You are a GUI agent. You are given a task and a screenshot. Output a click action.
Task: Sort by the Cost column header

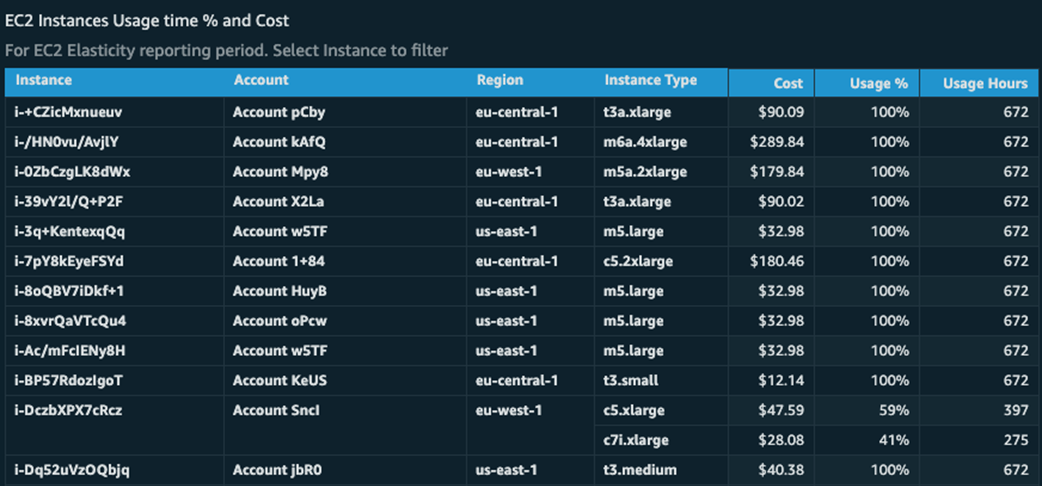coord(788,83)
